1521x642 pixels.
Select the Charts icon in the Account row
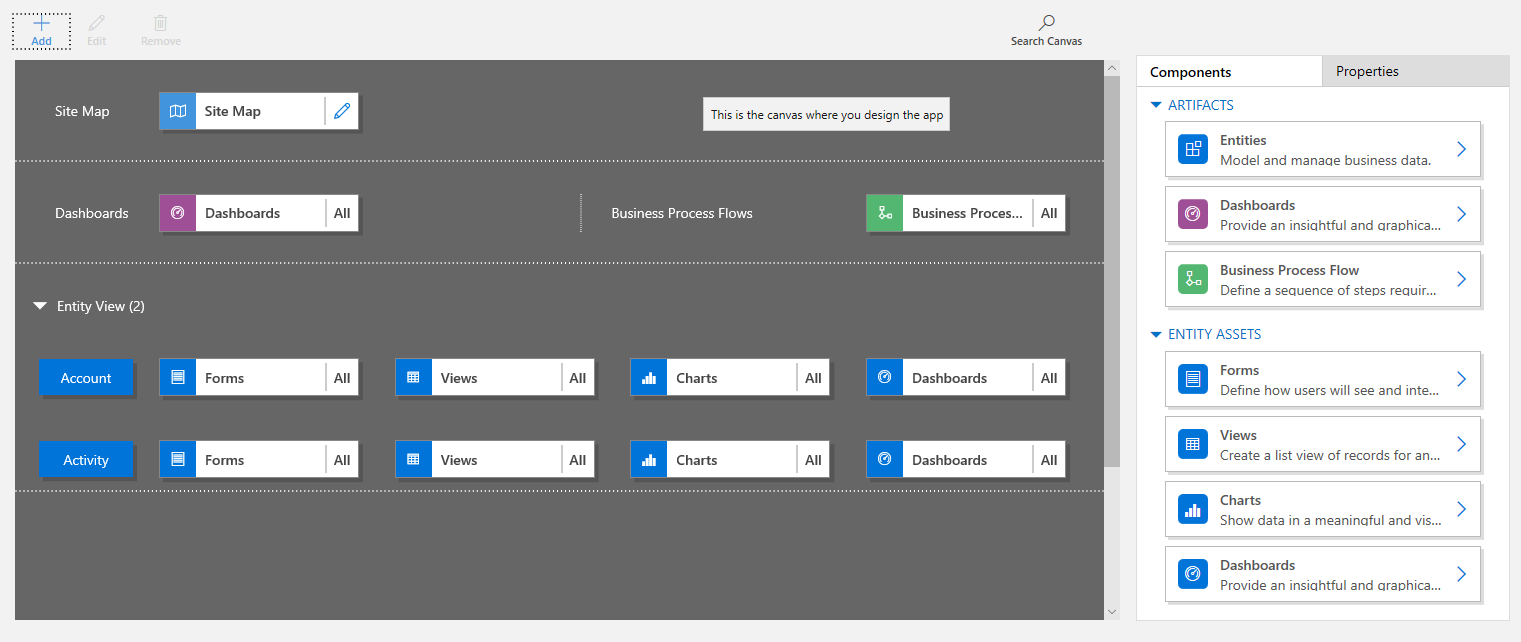tap(648, 377)
